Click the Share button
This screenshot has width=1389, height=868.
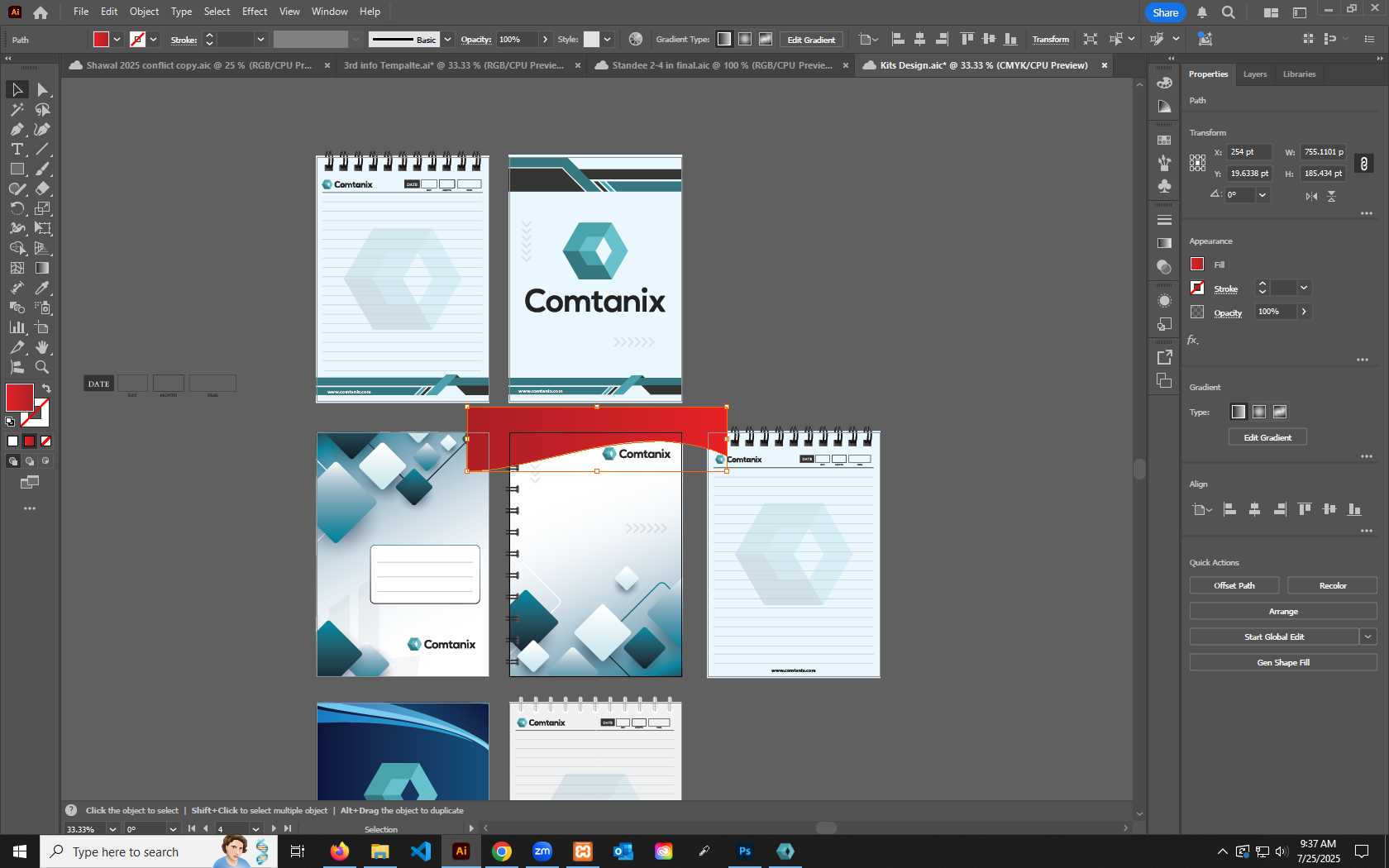click(x=1165, y=12)
